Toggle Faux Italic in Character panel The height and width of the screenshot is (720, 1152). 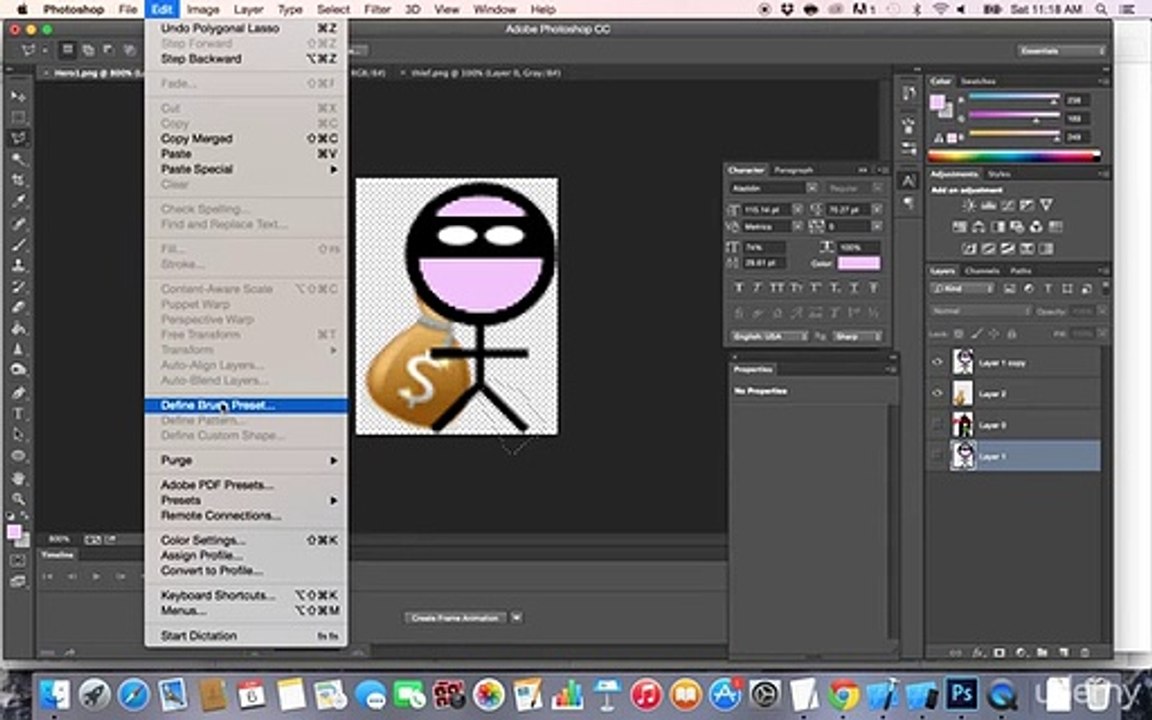757,287
